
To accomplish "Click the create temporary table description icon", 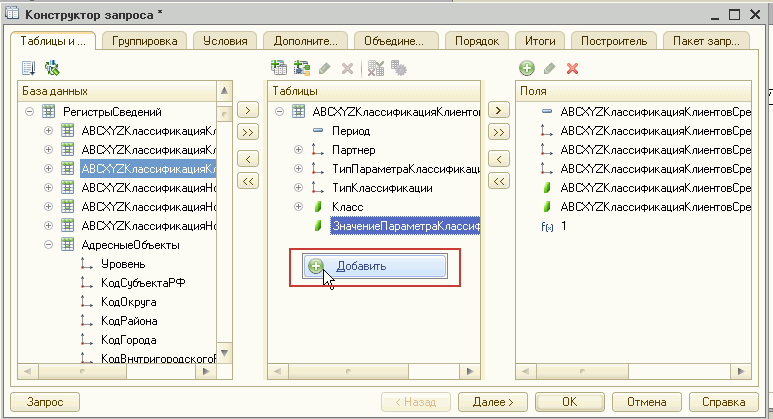I will 302,68.
